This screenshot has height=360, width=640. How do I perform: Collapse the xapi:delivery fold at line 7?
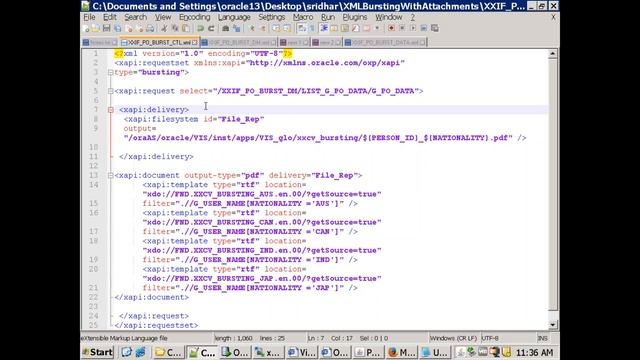tap(111, 110)
